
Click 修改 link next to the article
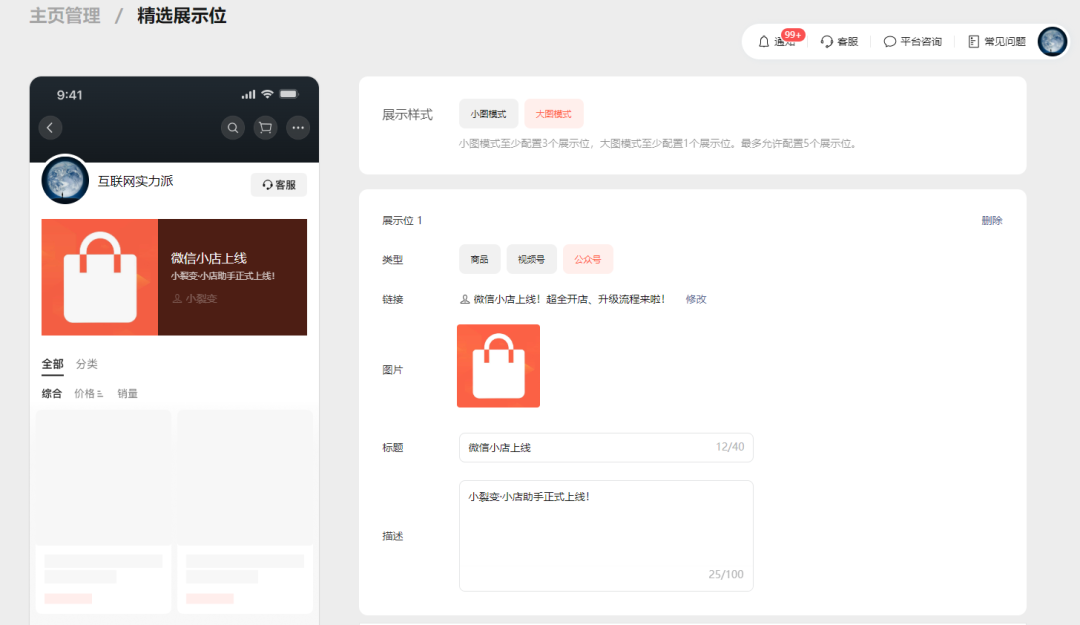(x=696, y=299)
